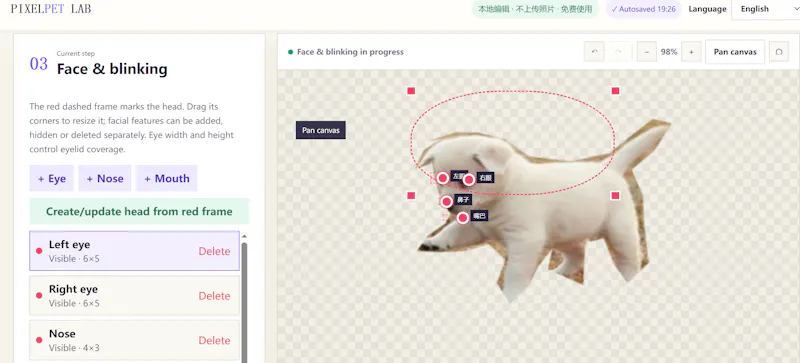The width and height of the screenshot is (800, 363).
Task: Delete the Nose feature
Action: coord(214,340)
